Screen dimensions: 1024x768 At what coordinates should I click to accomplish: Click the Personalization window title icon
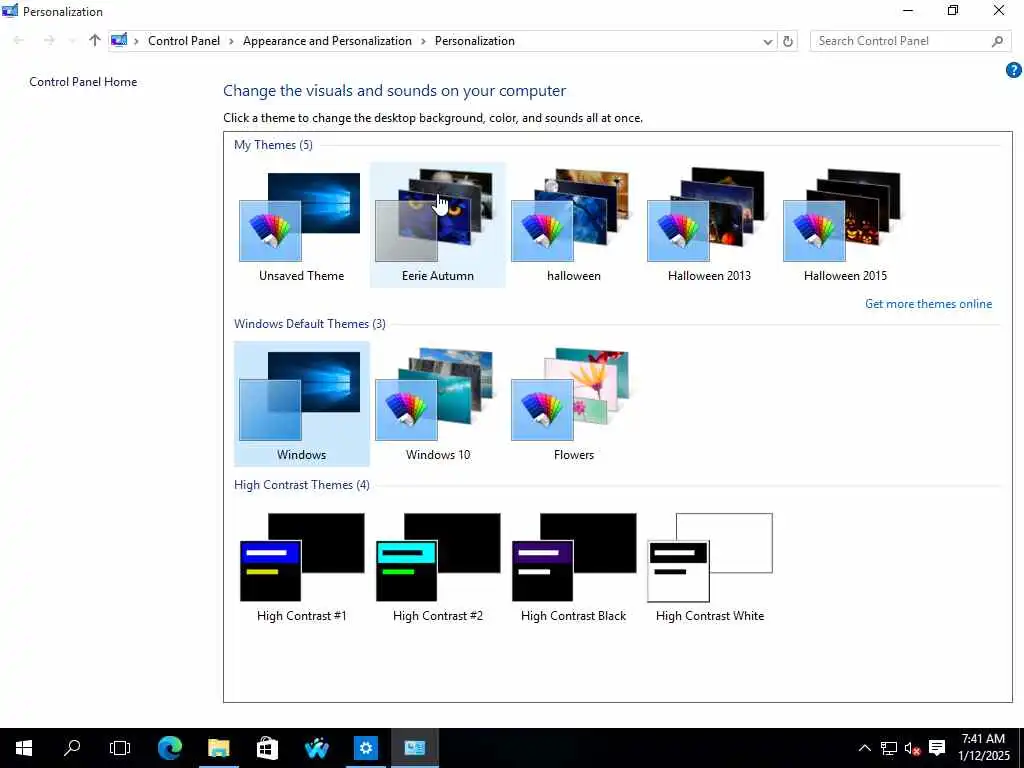click(10, 10)
